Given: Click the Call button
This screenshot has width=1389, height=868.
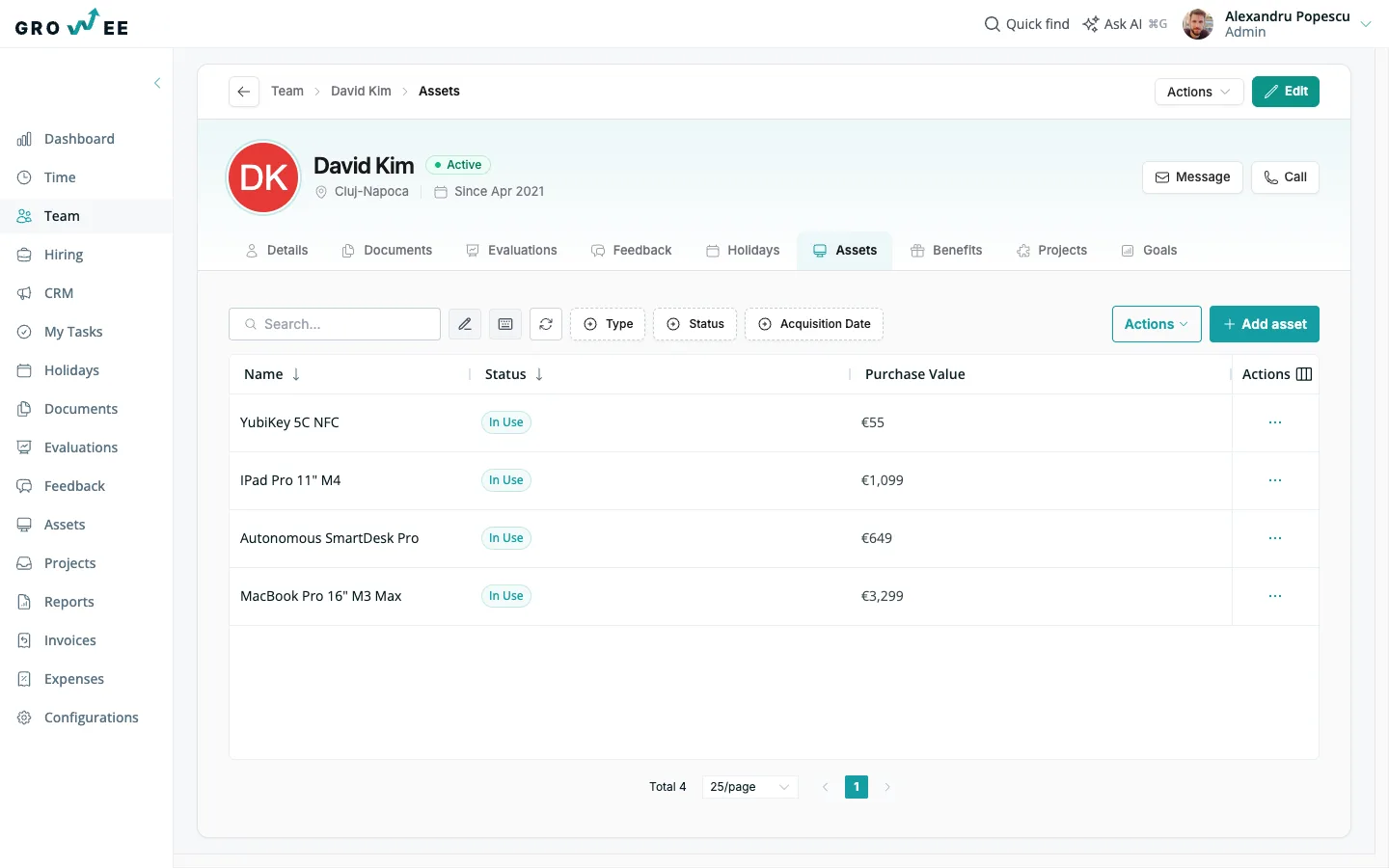Looking at the screenshot, I should tap(1285, 177).
